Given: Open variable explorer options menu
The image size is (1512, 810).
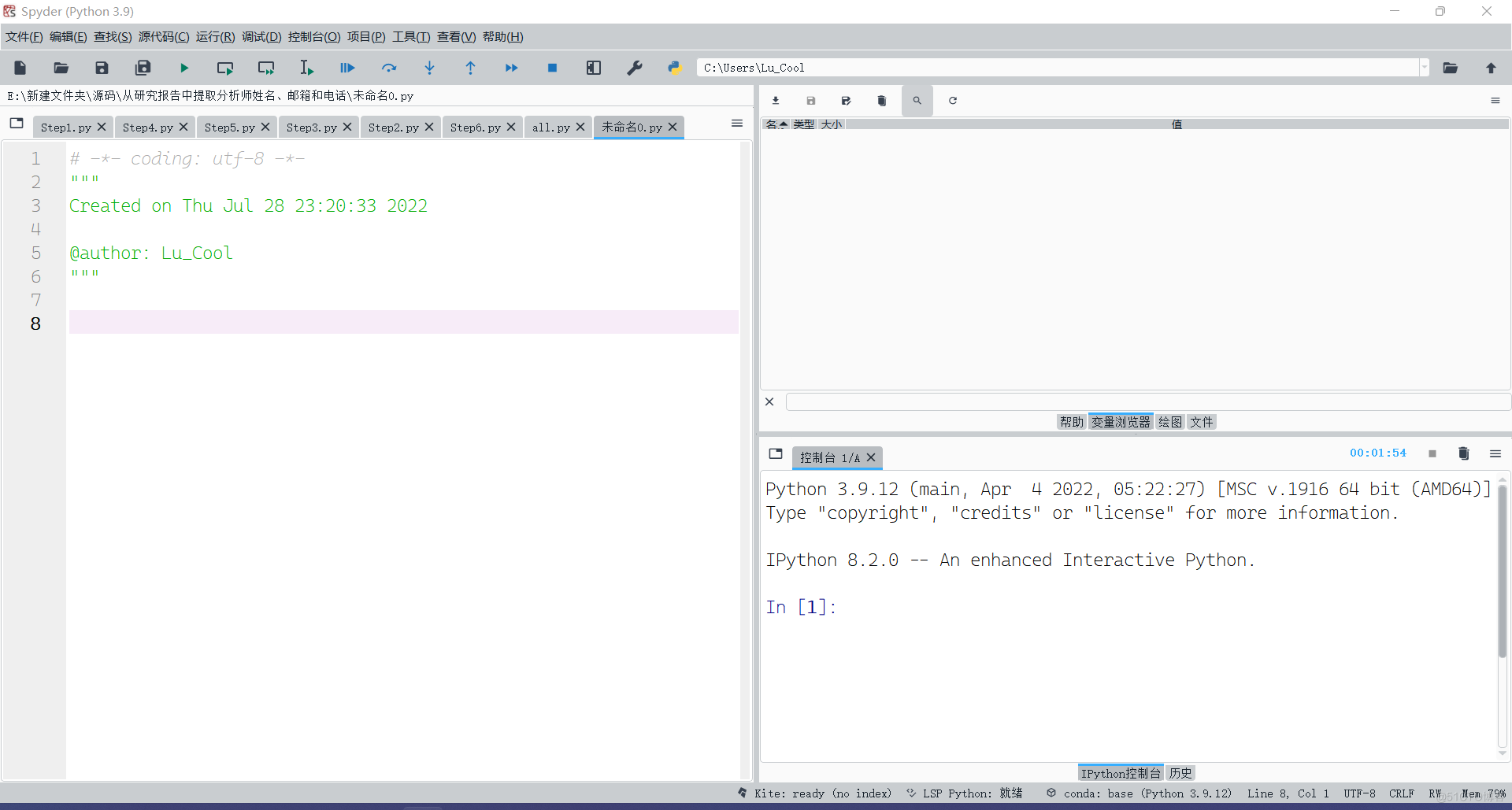Looking at the screenshot, I should pos(1495,101).
